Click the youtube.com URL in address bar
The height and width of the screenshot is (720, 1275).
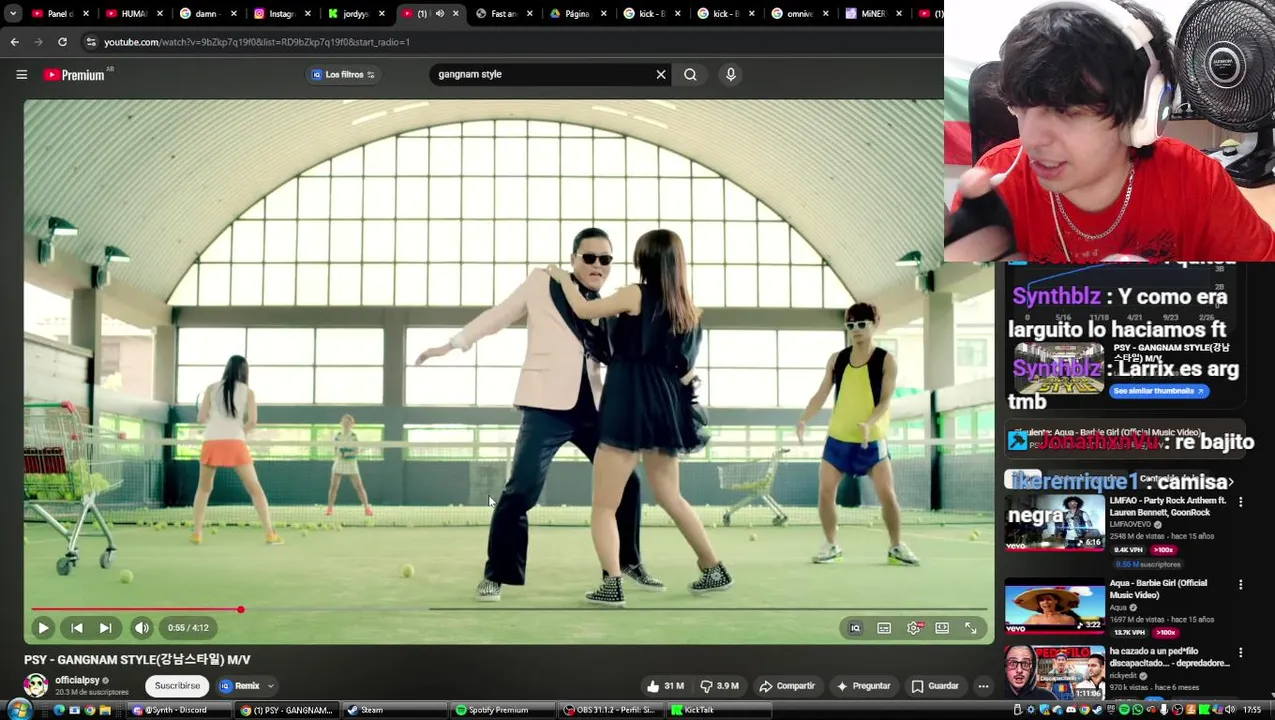(x=257, y=42)
